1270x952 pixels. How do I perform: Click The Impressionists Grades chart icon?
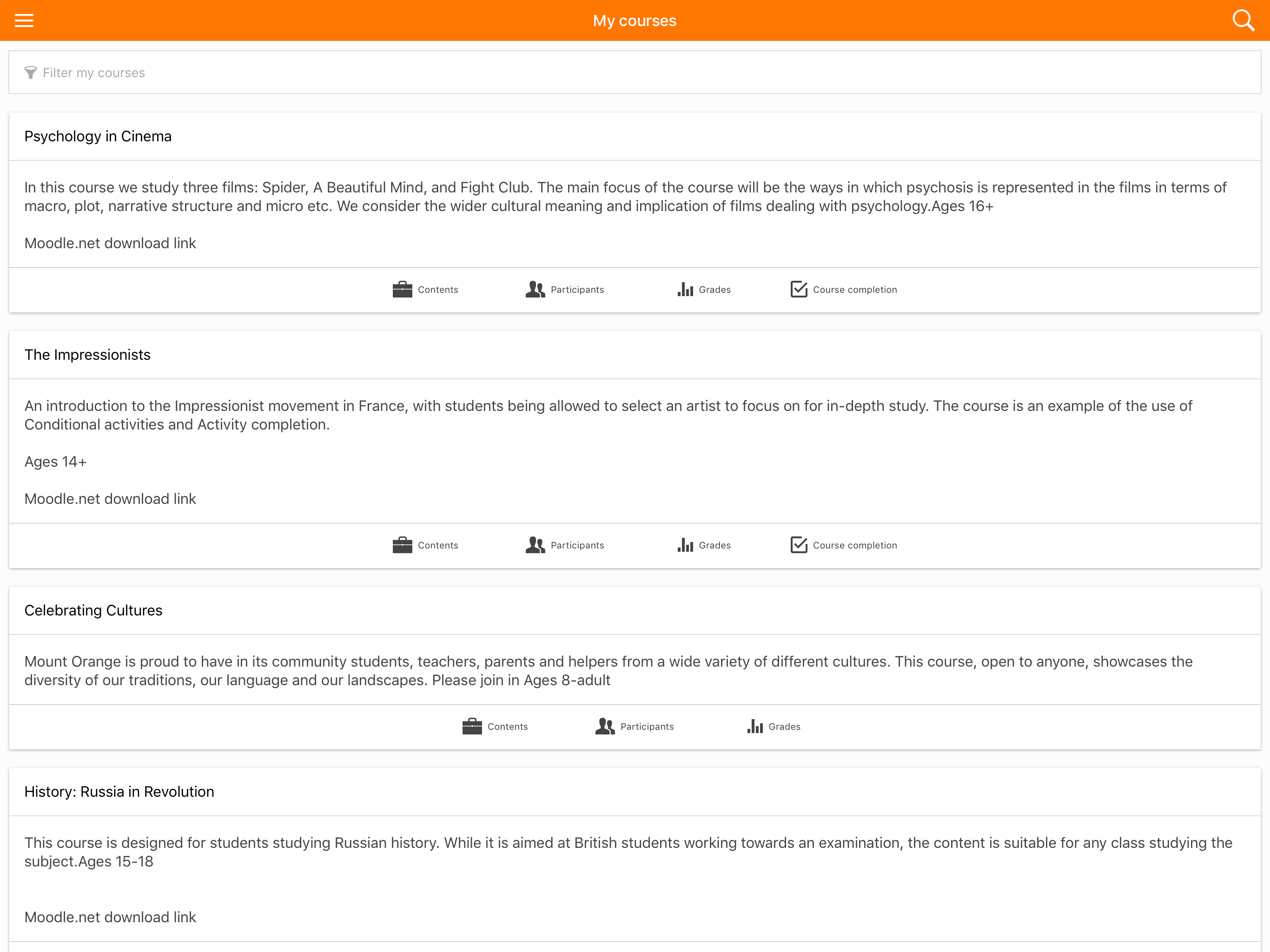click(685, 545)
